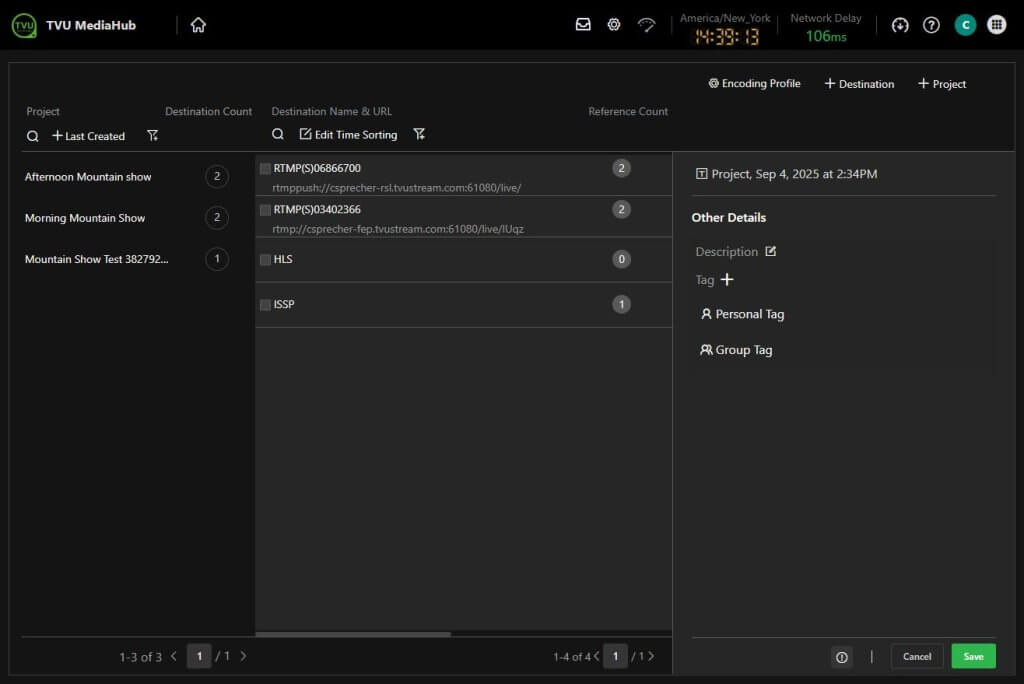Open the Last Created sorting option
The width and height of the screenshot is (1024, 684).
(x=88, y=136)
